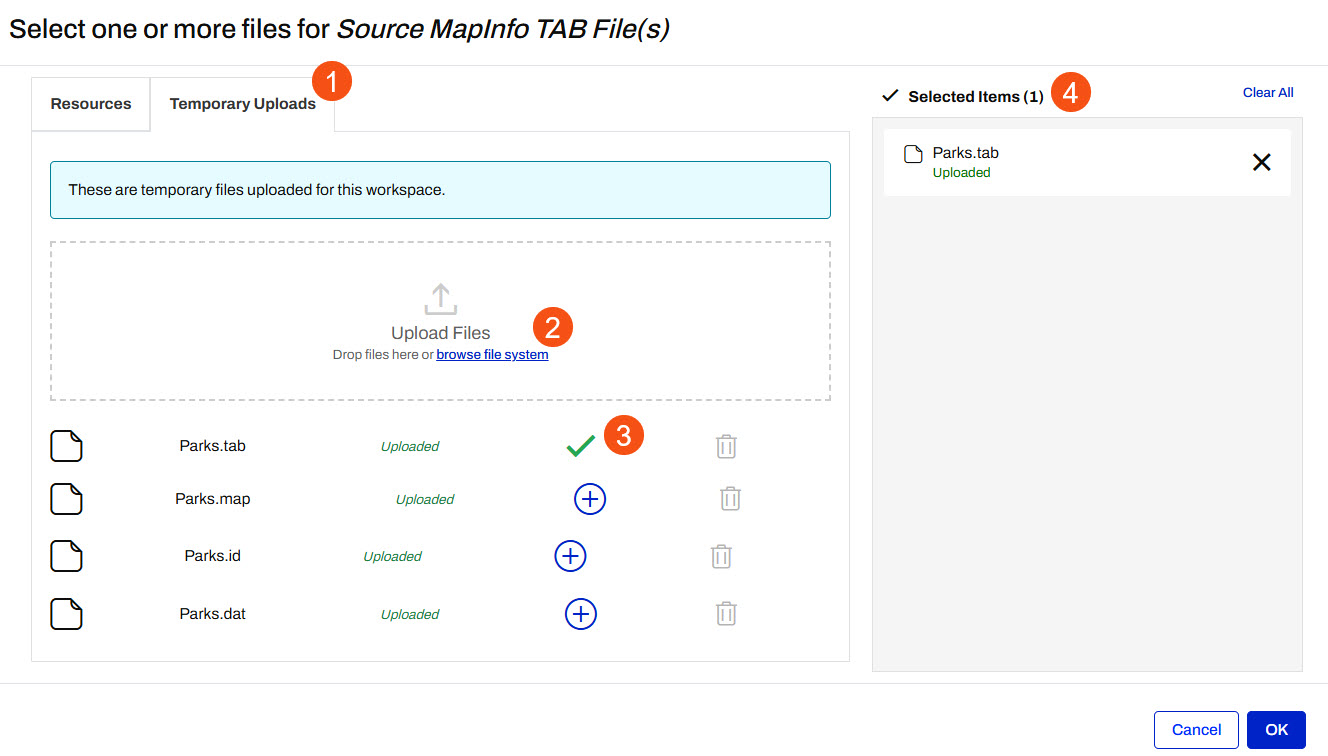Screen dimensions: 1328x756
Task: Open the browse file system link
Action: click(492, 355)
